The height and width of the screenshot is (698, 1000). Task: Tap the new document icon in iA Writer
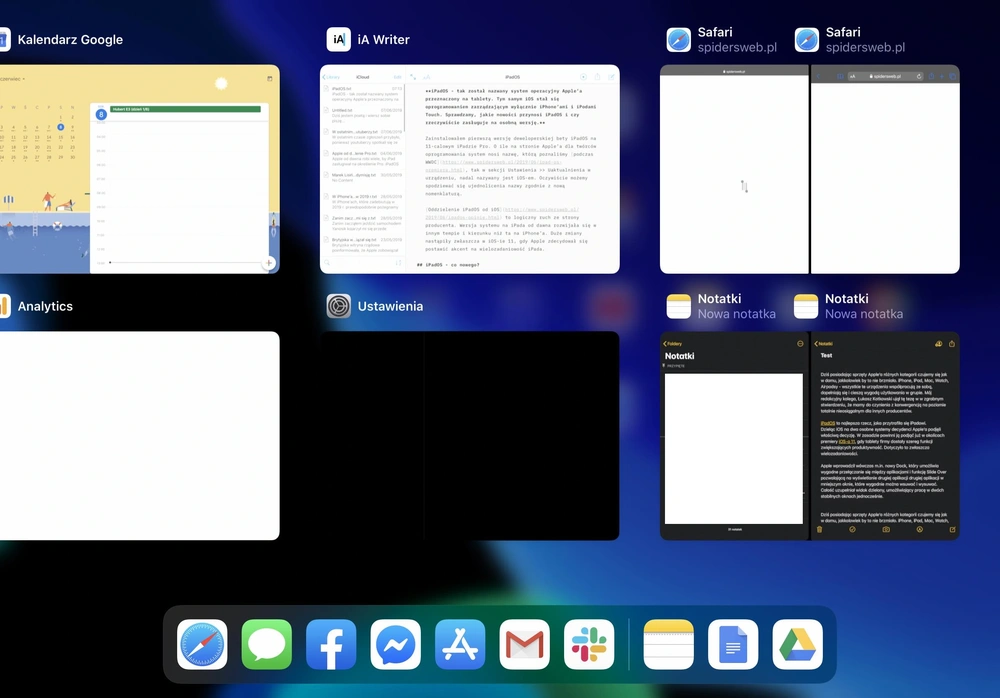(612, 77)
